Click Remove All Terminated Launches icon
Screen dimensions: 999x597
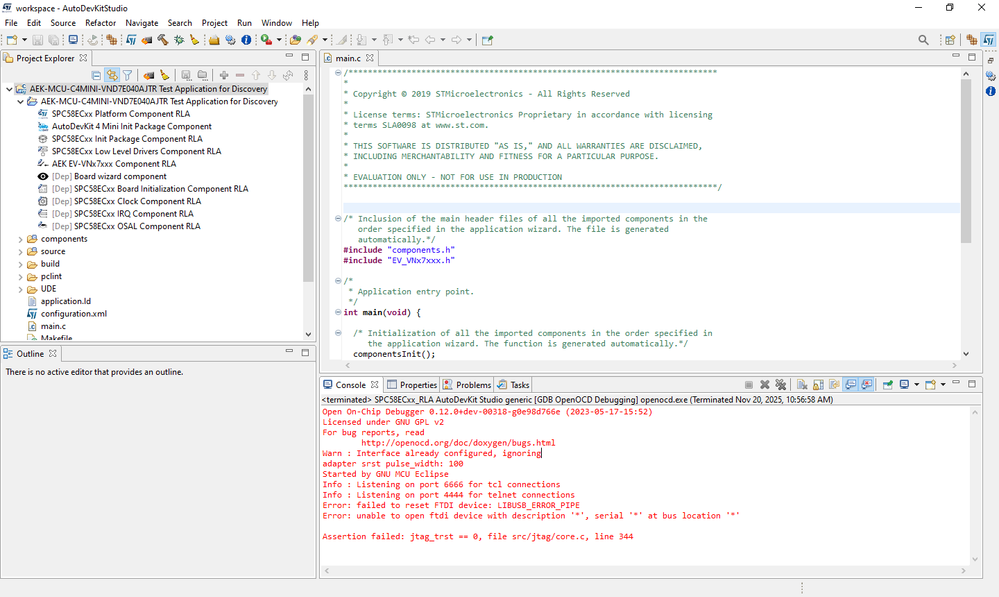781,385
